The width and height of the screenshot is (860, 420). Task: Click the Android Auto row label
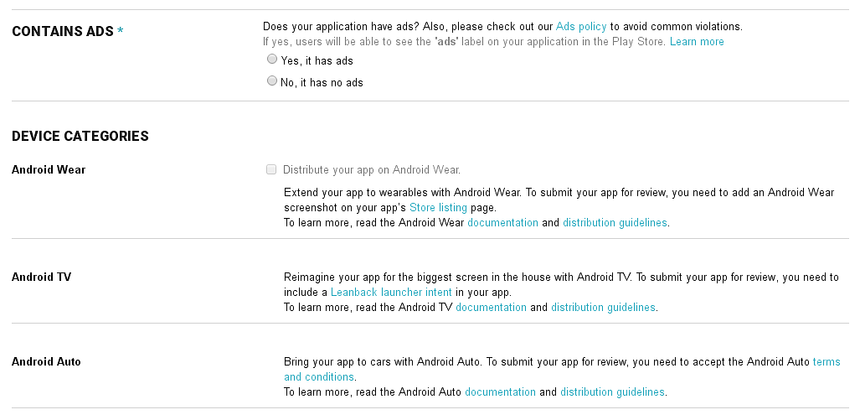coord(46,362)
